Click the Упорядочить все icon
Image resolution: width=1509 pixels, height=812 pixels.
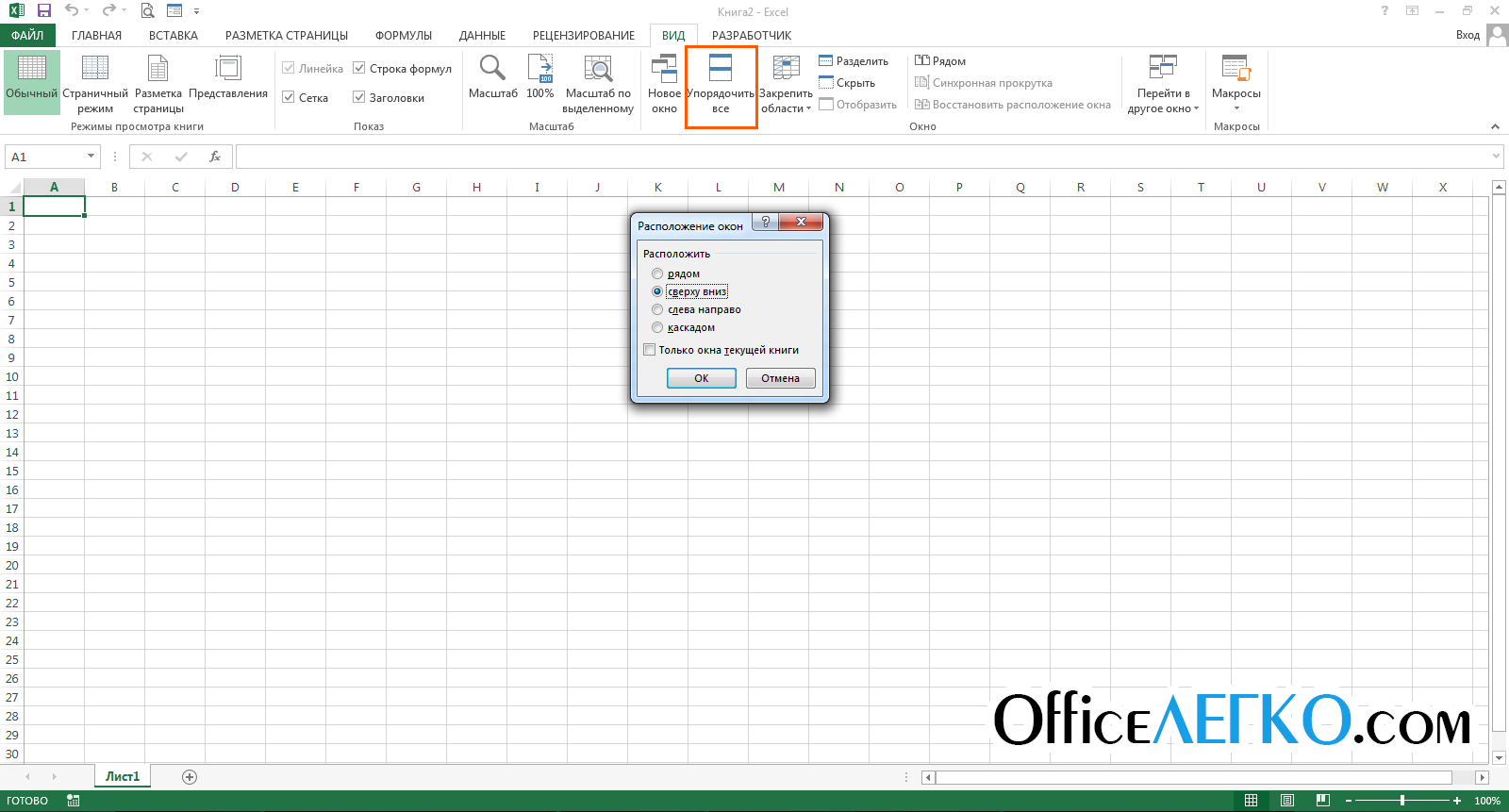point(721,68)
